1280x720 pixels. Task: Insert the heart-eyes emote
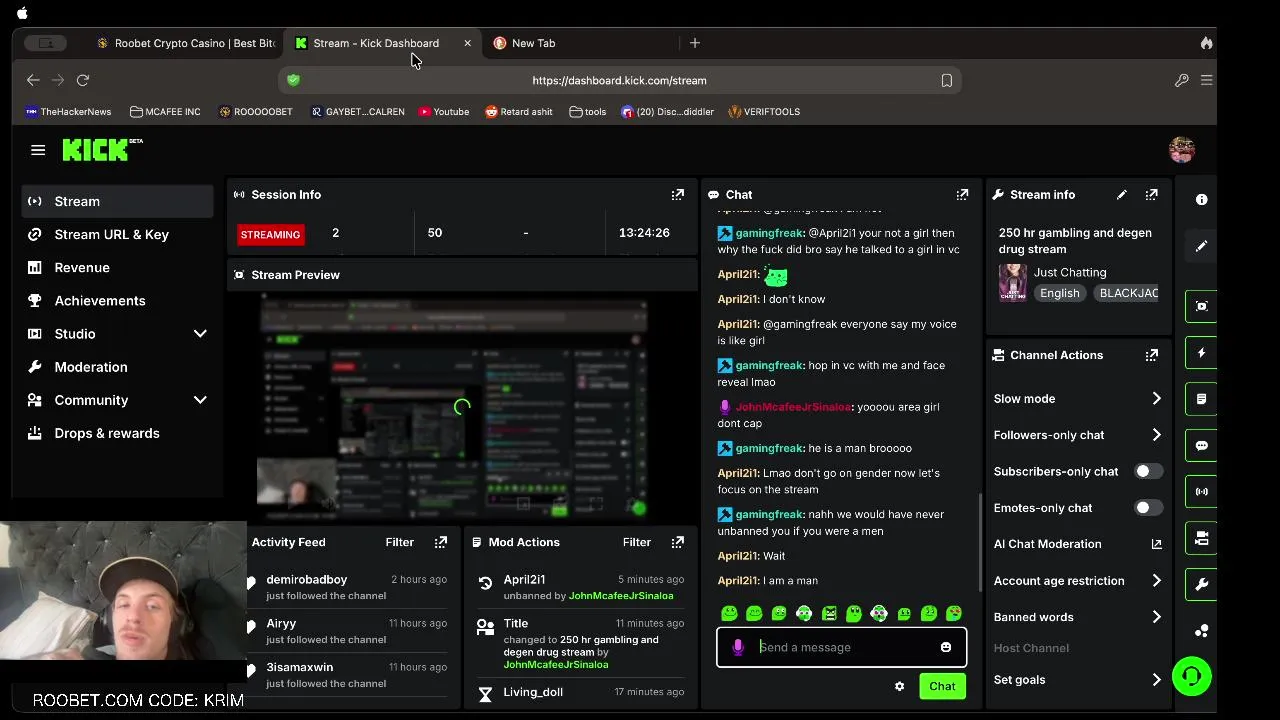pos(954,613)
